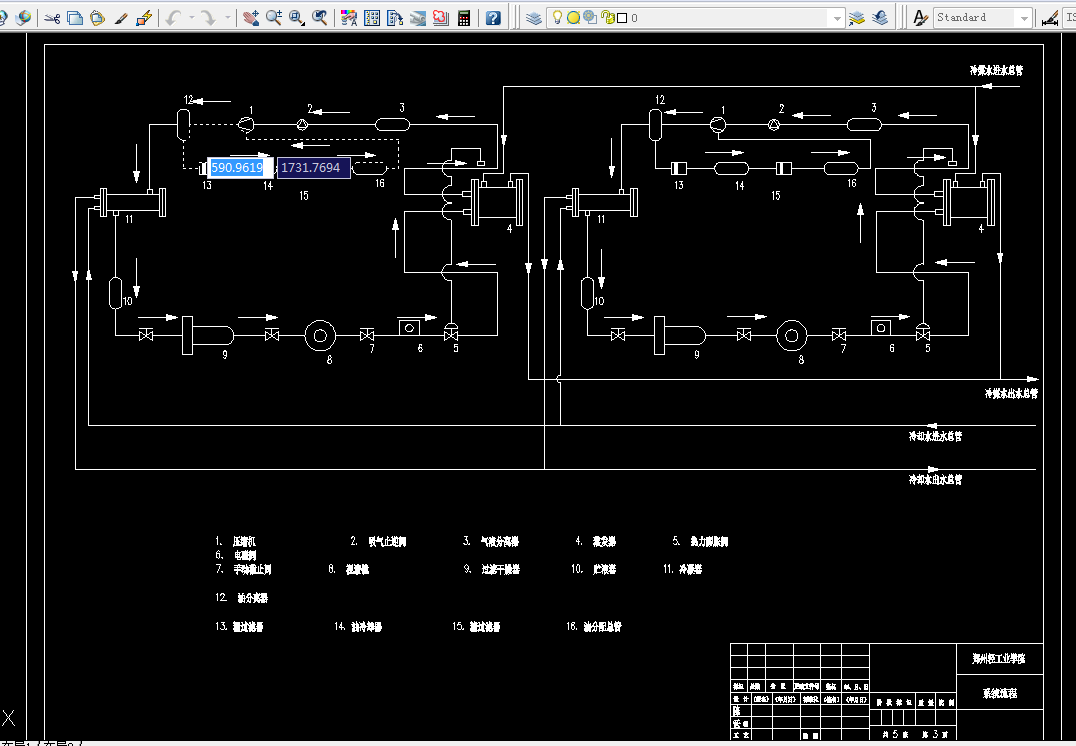Activate the Pan hand tool

250,19
